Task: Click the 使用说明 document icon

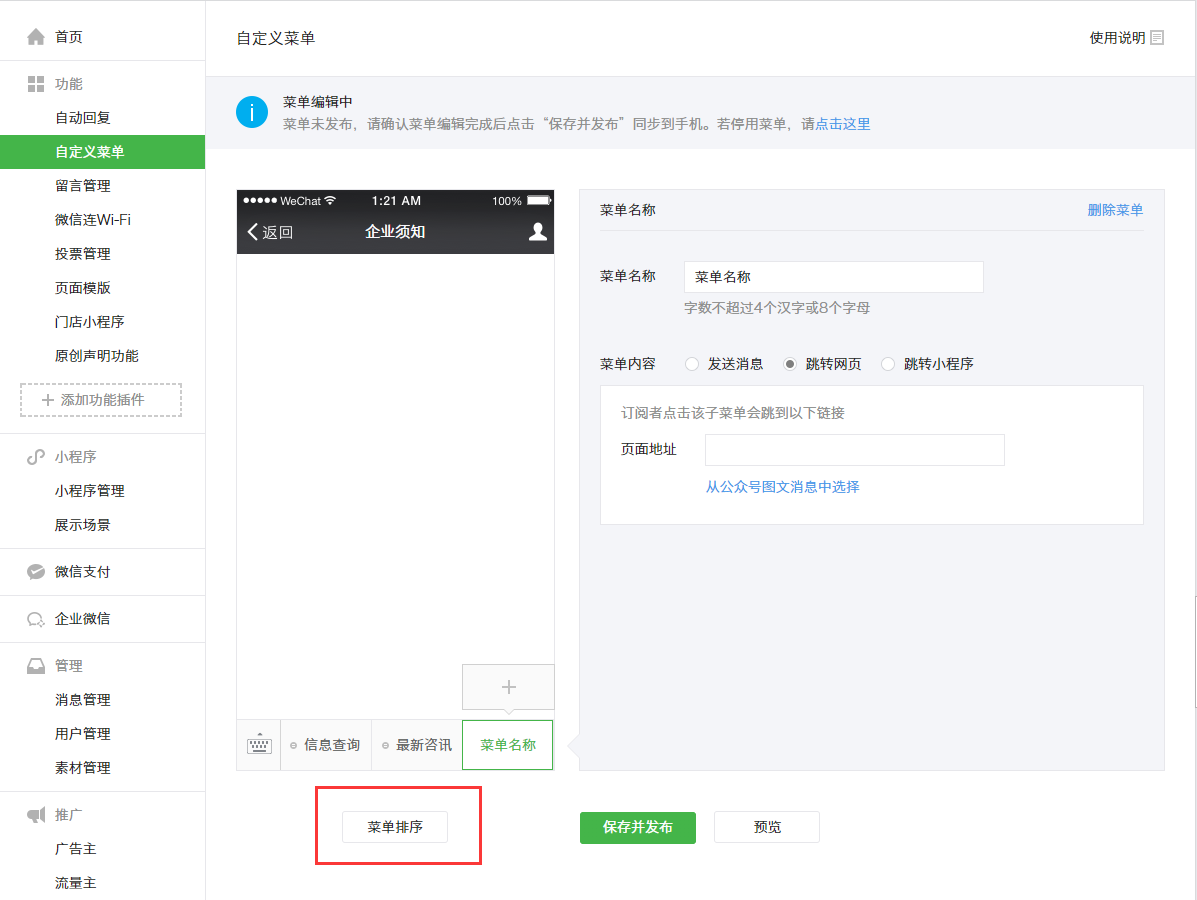Action: pyautogui.click(x=1157, y=37)
